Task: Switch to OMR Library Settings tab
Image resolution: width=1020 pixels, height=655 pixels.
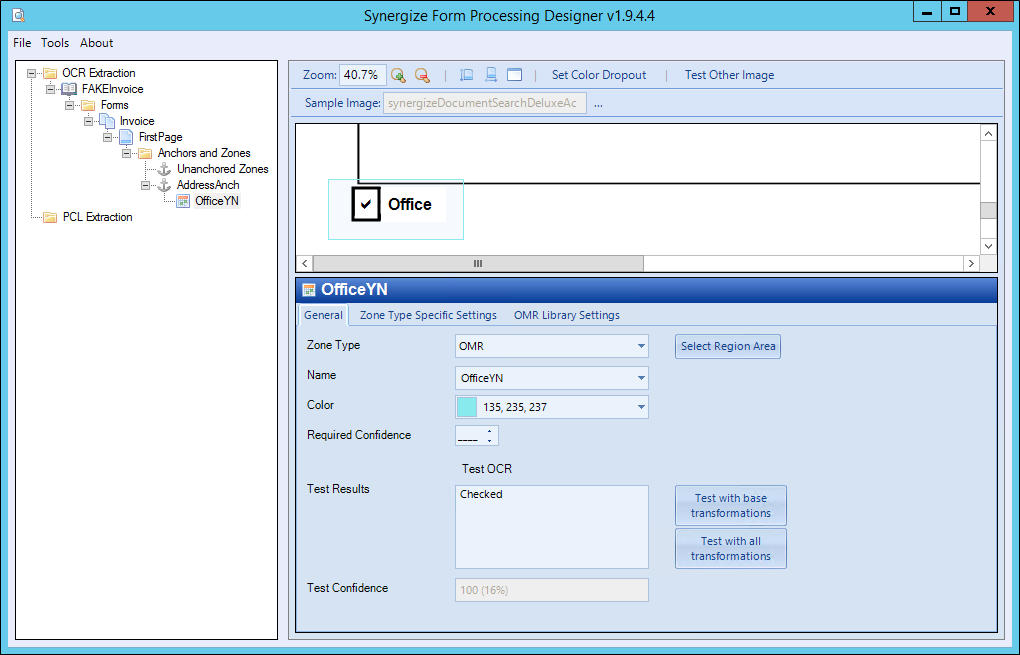Action: pos(567,315)
